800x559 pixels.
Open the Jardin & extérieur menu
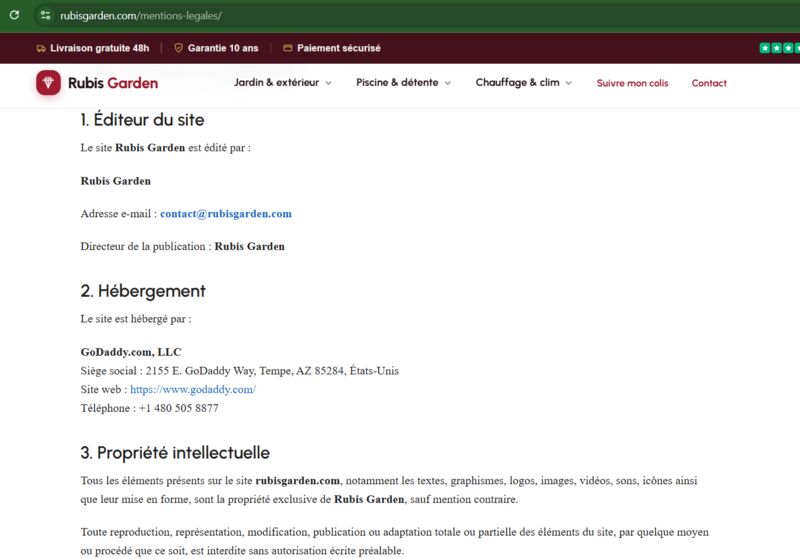[277, 83]
